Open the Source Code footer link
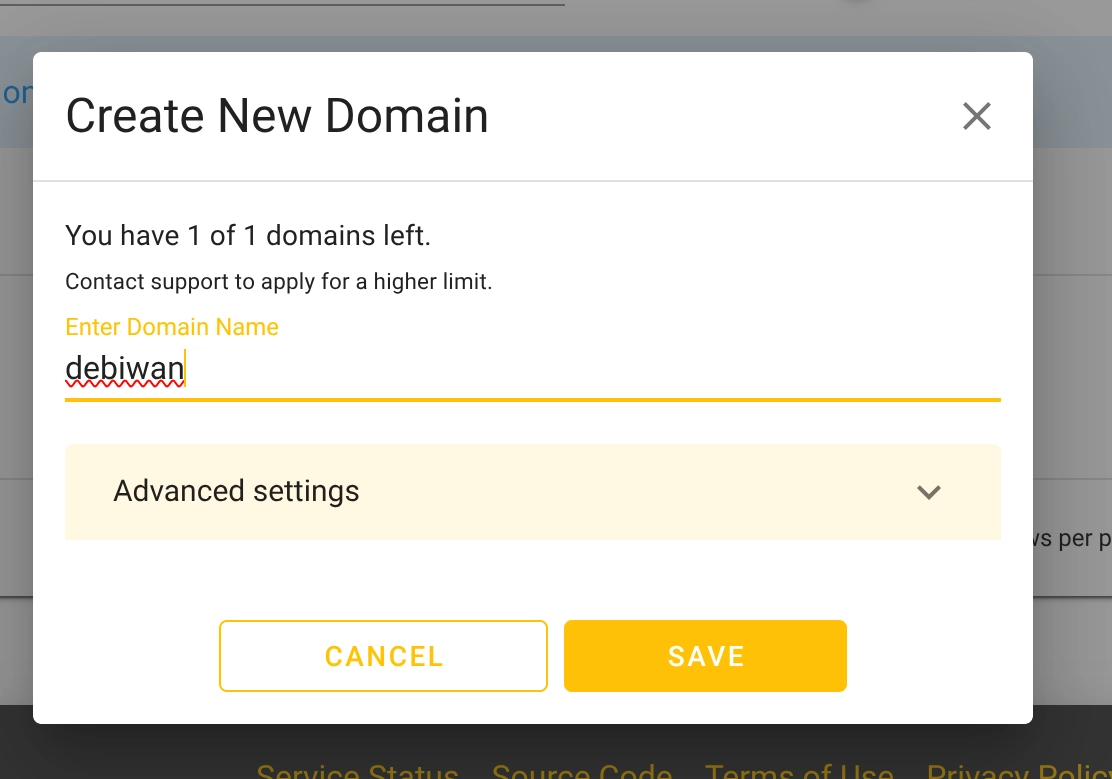Screen dimensions: 1112x779 [581, 771]
